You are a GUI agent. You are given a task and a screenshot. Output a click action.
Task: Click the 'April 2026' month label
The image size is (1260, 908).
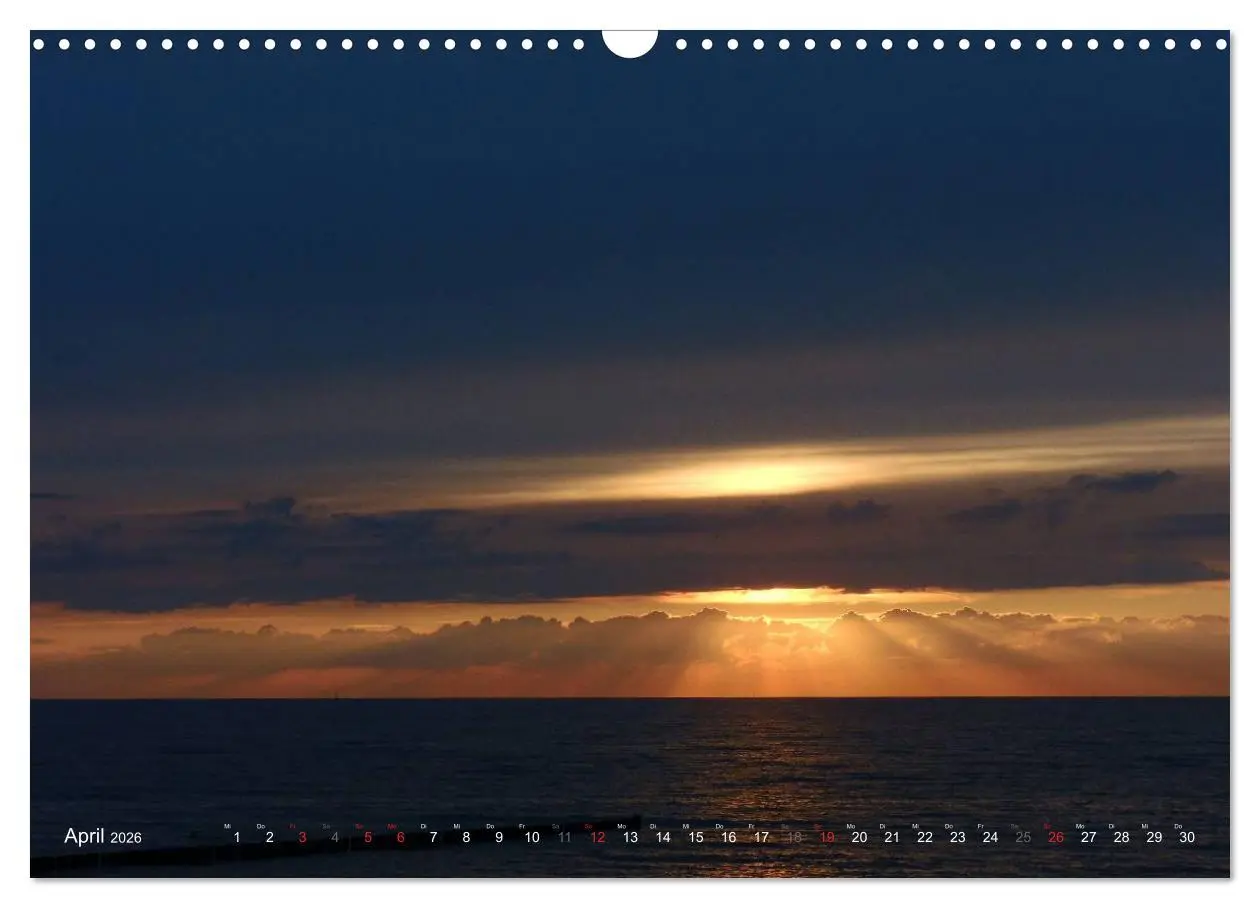click(103, 836)
